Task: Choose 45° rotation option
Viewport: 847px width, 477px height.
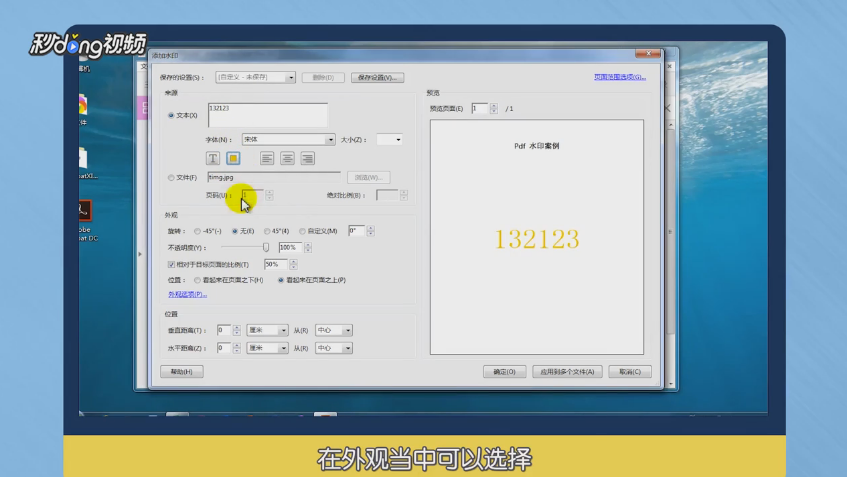Action: click(267, 231)
